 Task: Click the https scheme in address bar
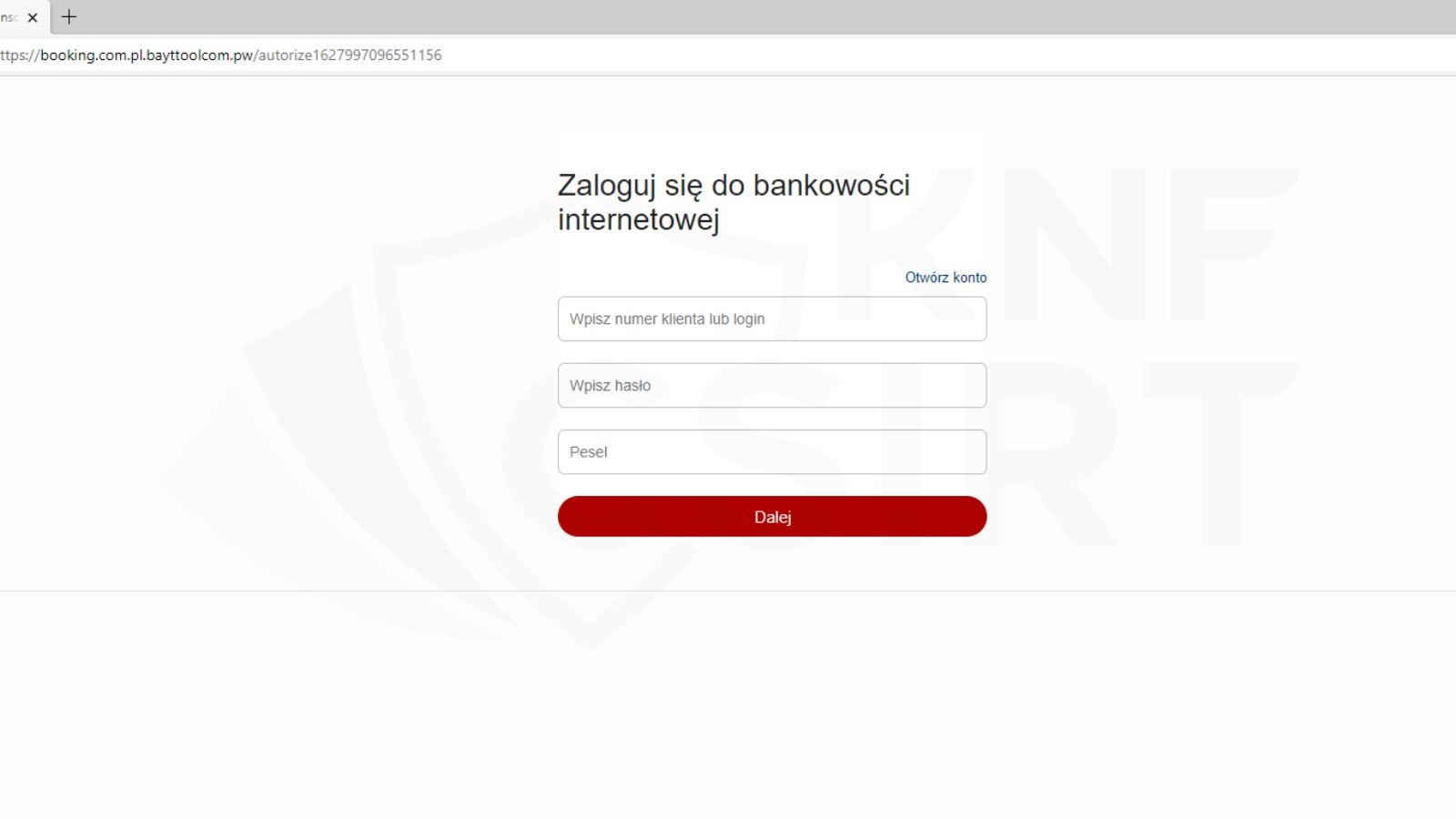[13, 56]
